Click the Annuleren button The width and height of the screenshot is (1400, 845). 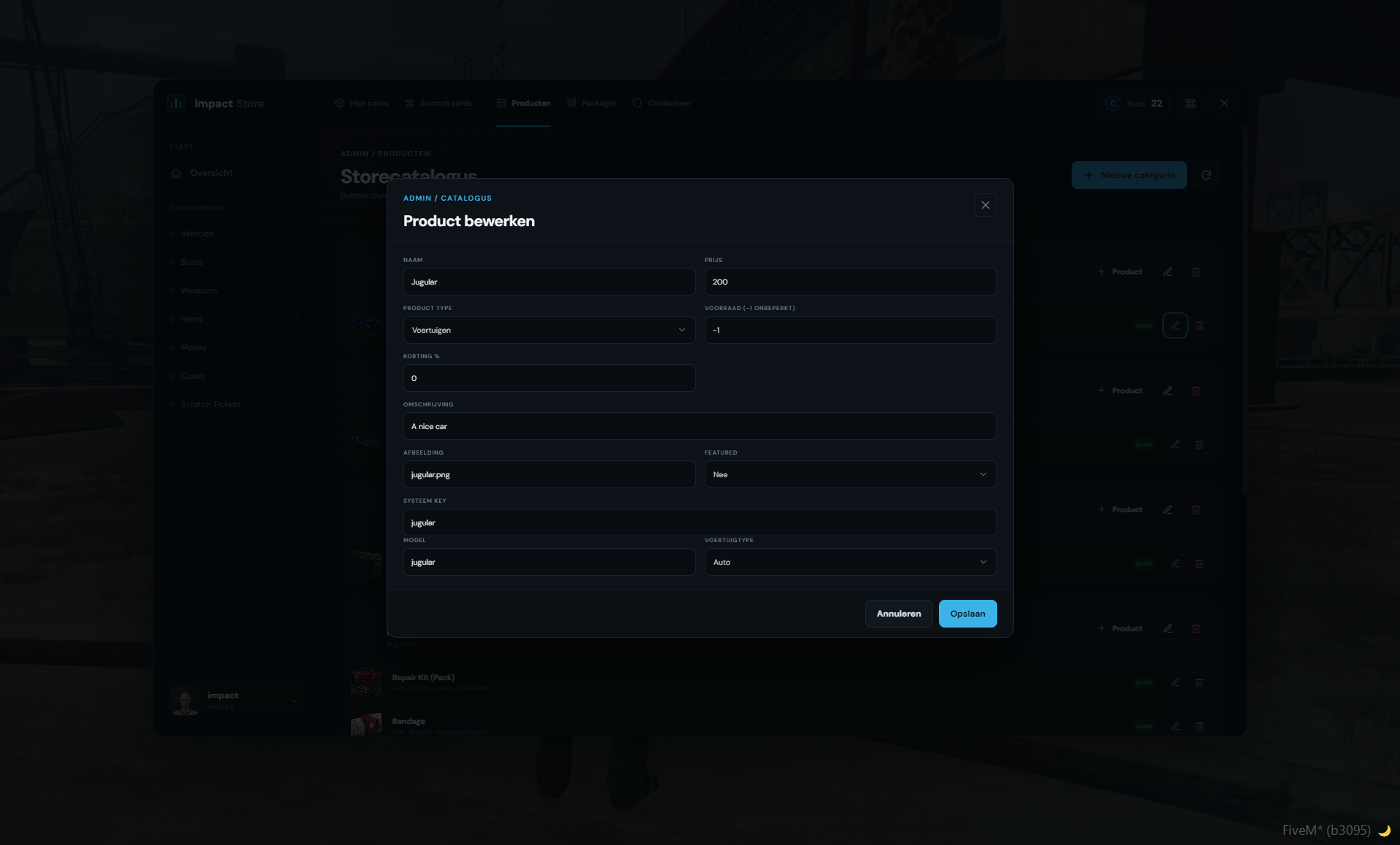[899, 614]
